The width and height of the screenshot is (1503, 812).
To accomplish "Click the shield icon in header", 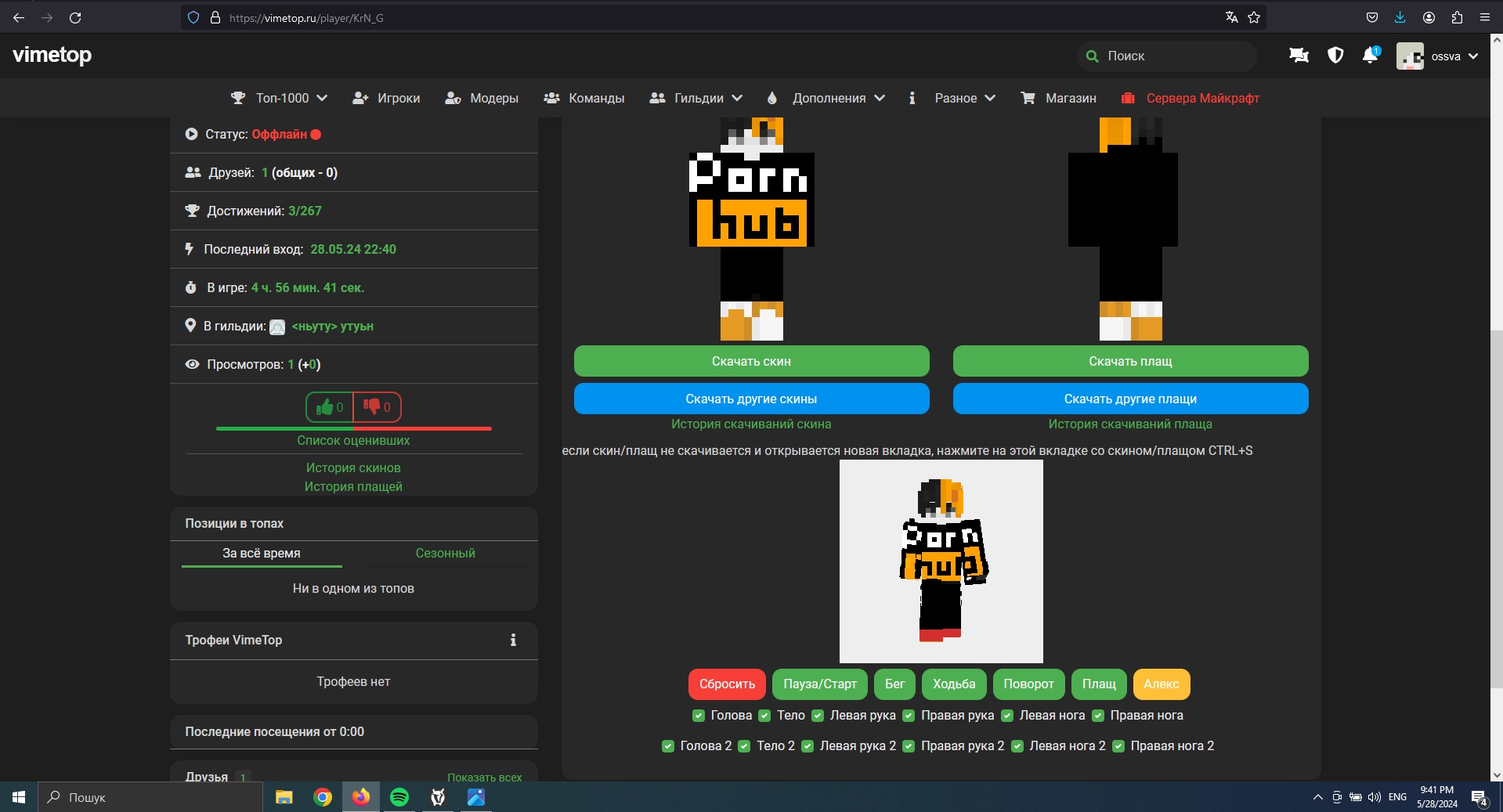I will [x=1335, y=56].
